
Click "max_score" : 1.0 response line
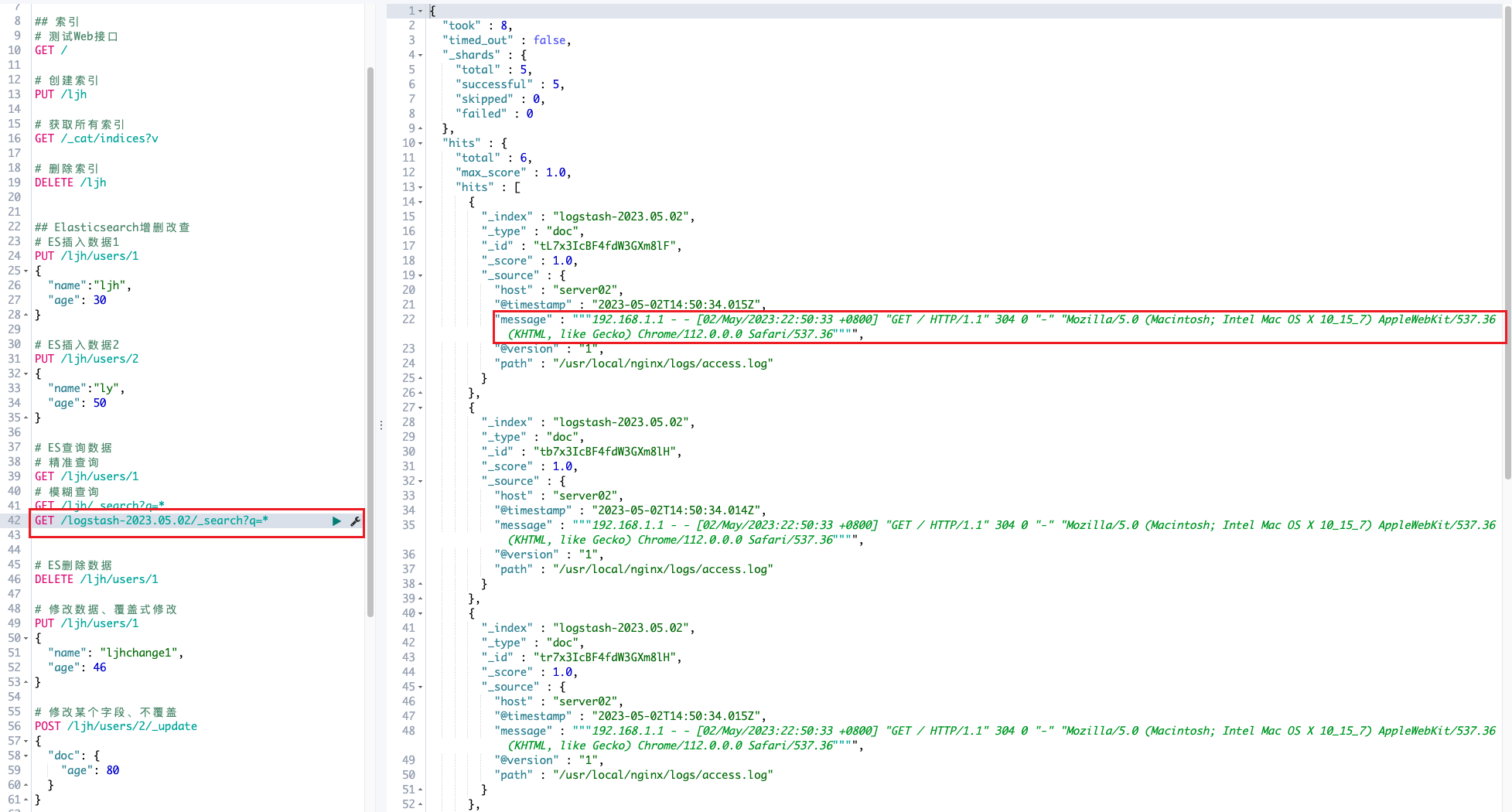[x=513, y=172]
